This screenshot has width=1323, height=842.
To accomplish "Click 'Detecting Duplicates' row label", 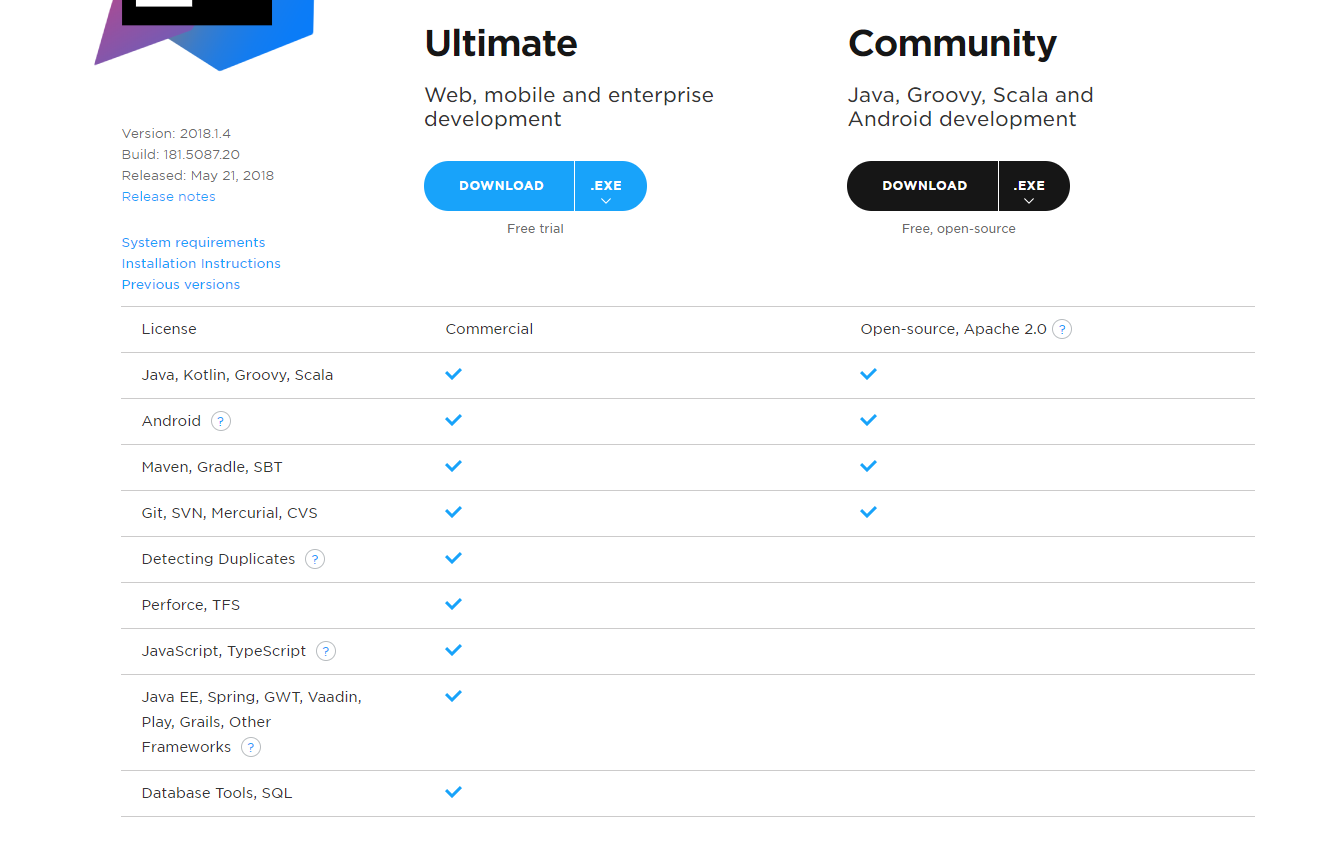I will [x=218, y=559].
